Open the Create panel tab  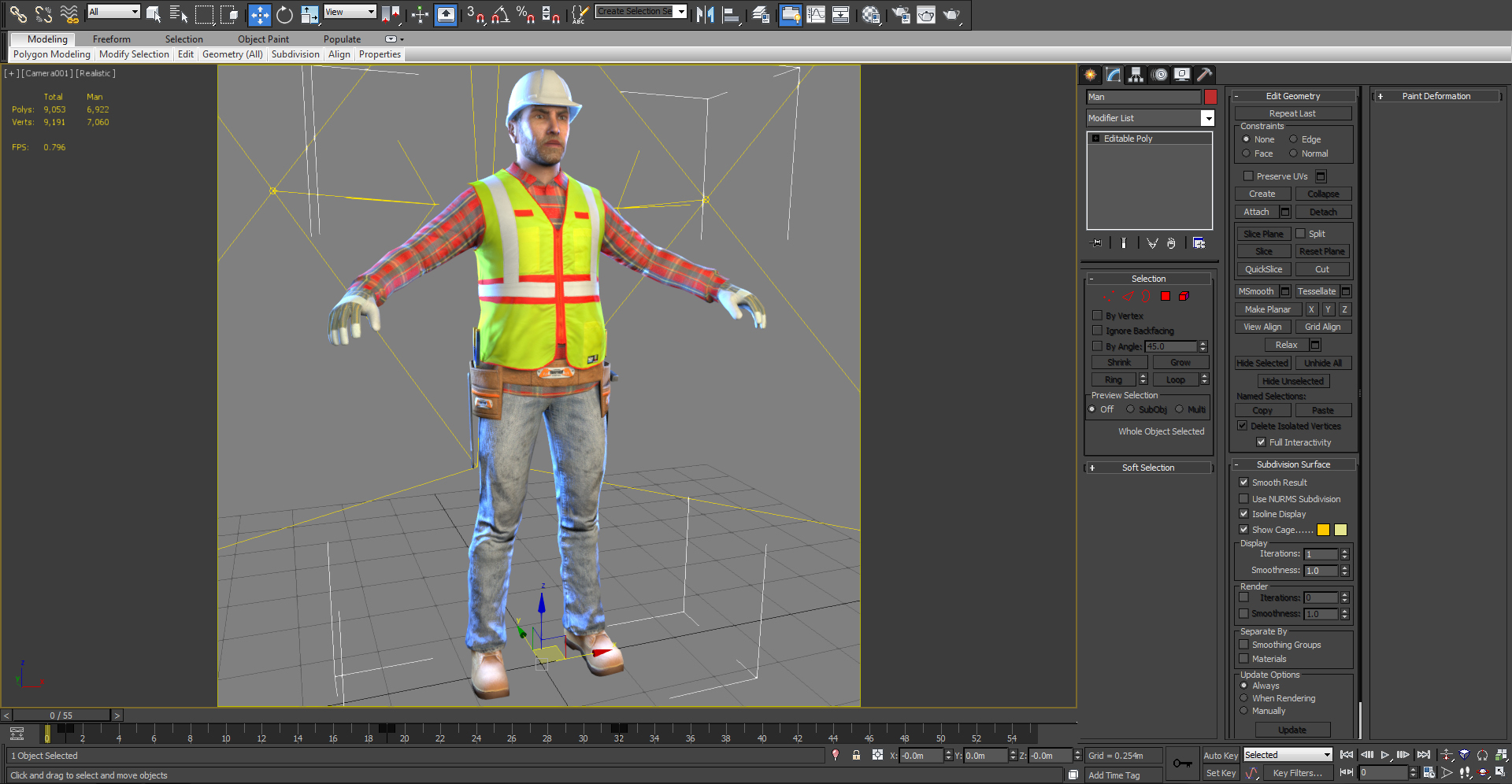coord(1091,75)
